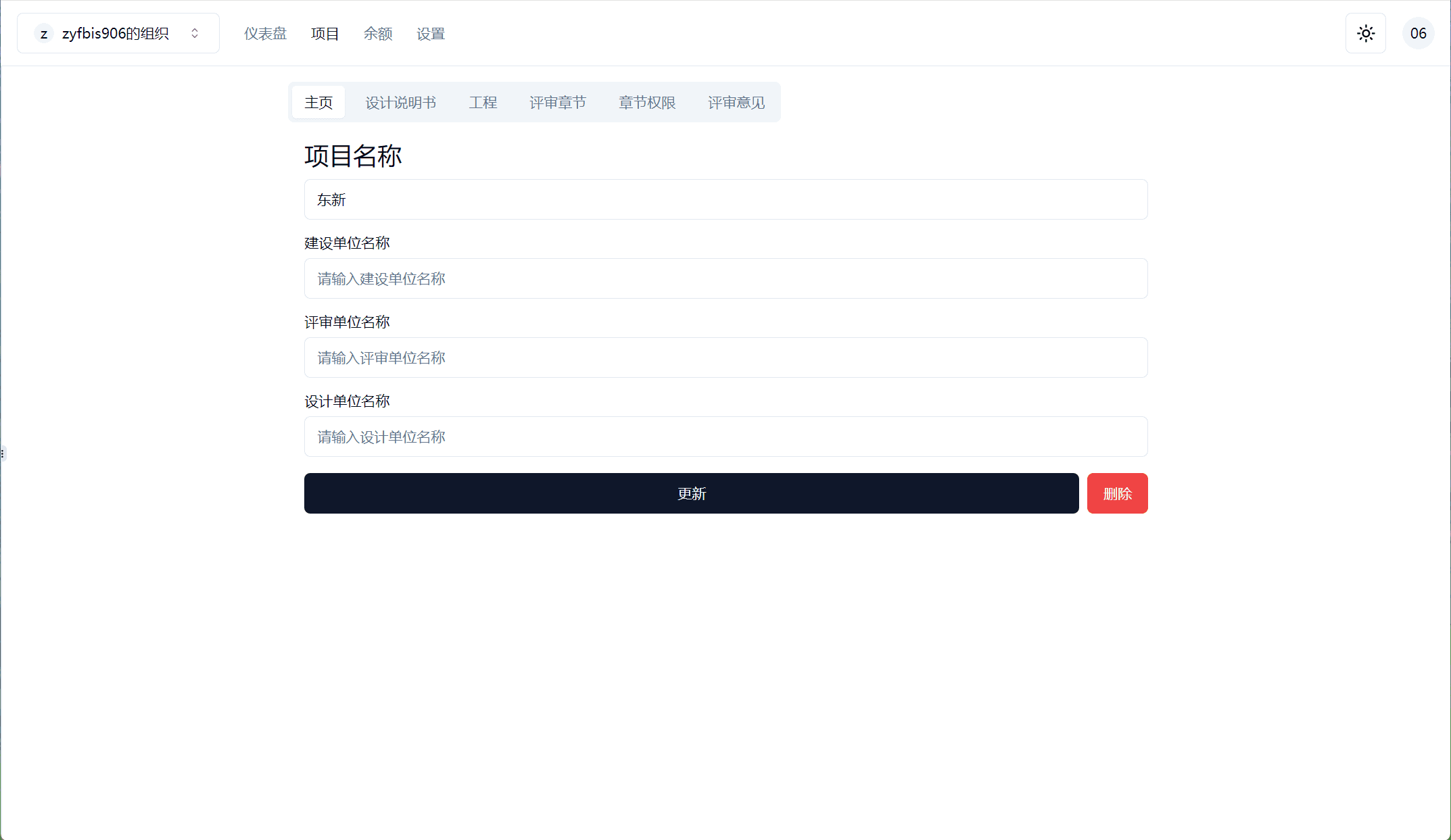
Task: Toggle the light/dark theme sun icon
Action: click(x=1366, y=33)
